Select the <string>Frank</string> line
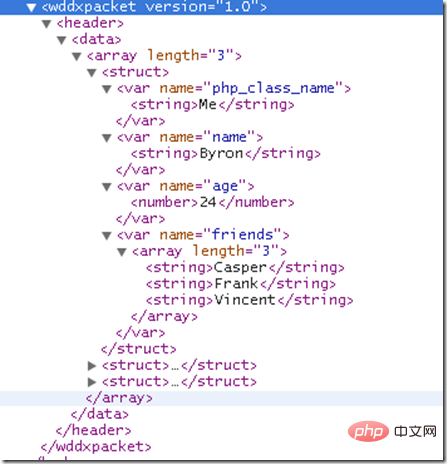The image size is (447, 464). 241,284
